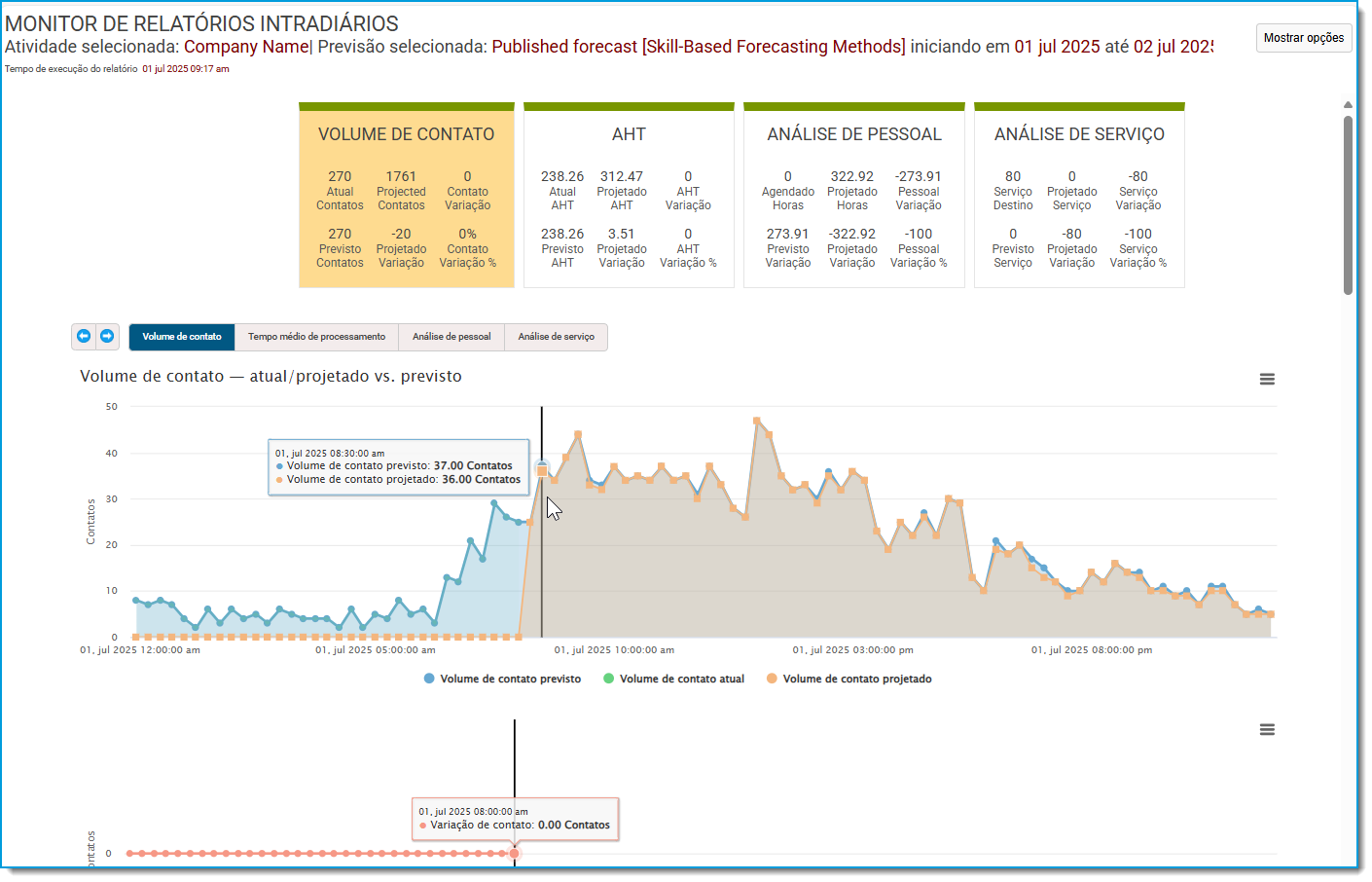
Task: Toggle the 'Volume de contato previsto' legend series
Action: click(x=502, y=680)
